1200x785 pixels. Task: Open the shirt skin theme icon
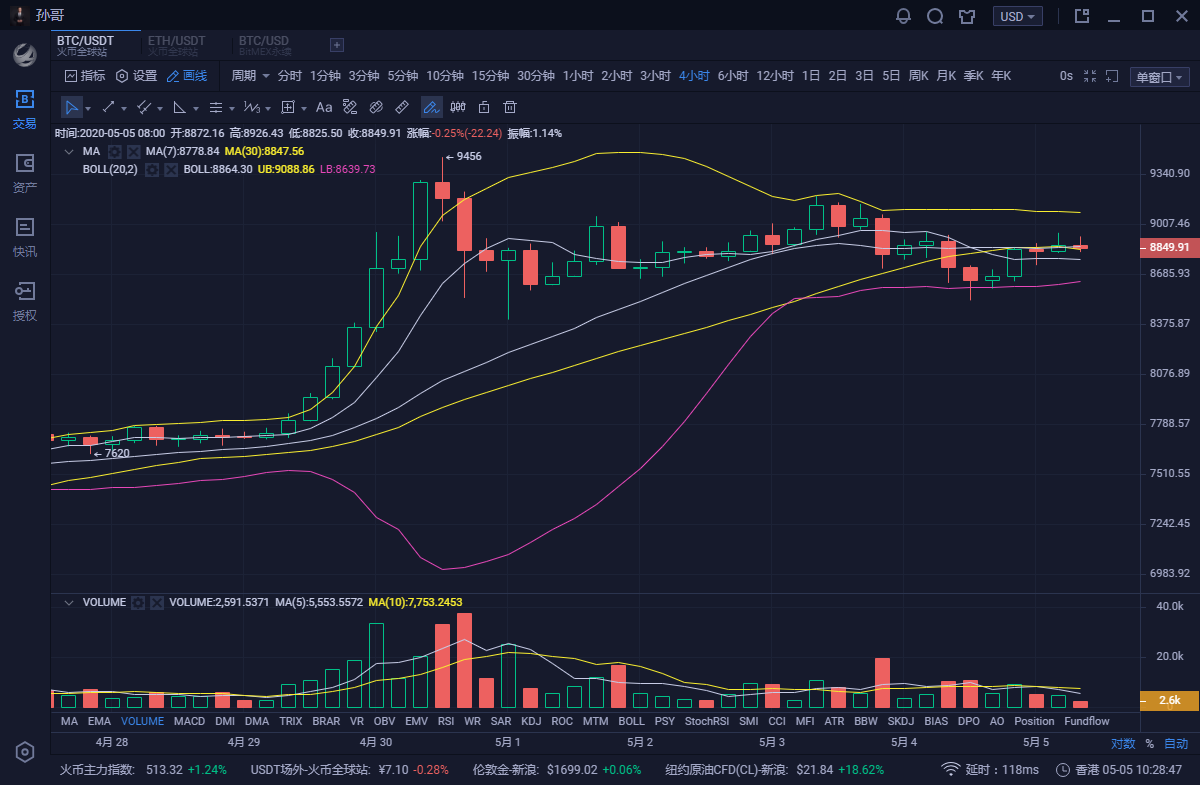point(966,16)
